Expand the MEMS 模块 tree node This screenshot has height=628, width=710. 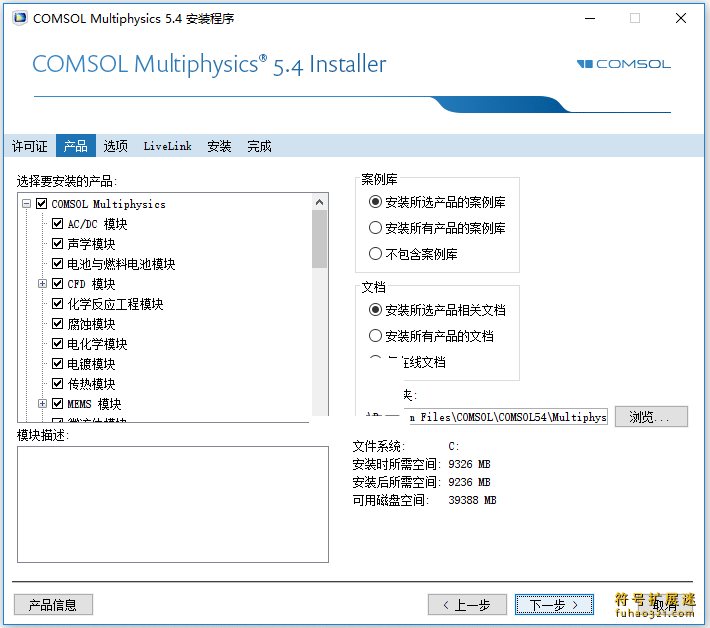pos(42,403)
